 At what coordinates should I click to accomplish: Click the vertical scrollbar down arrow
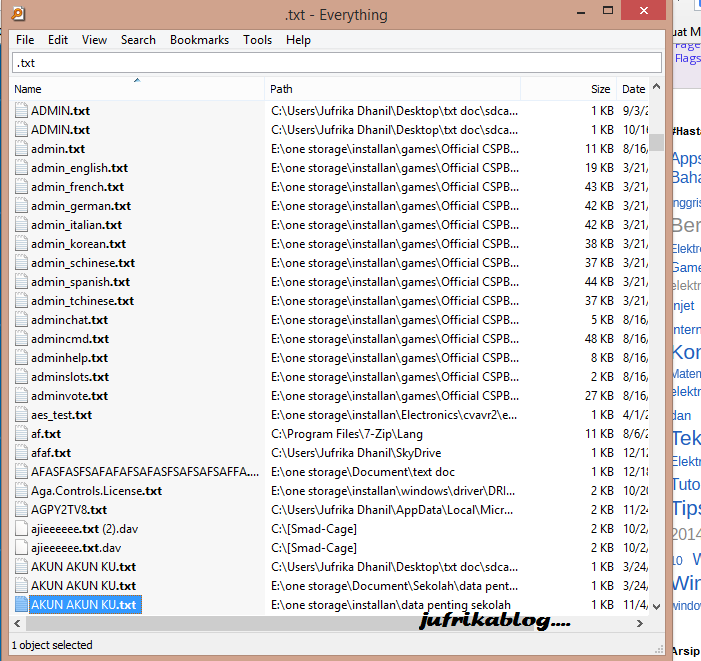(656, 606)
